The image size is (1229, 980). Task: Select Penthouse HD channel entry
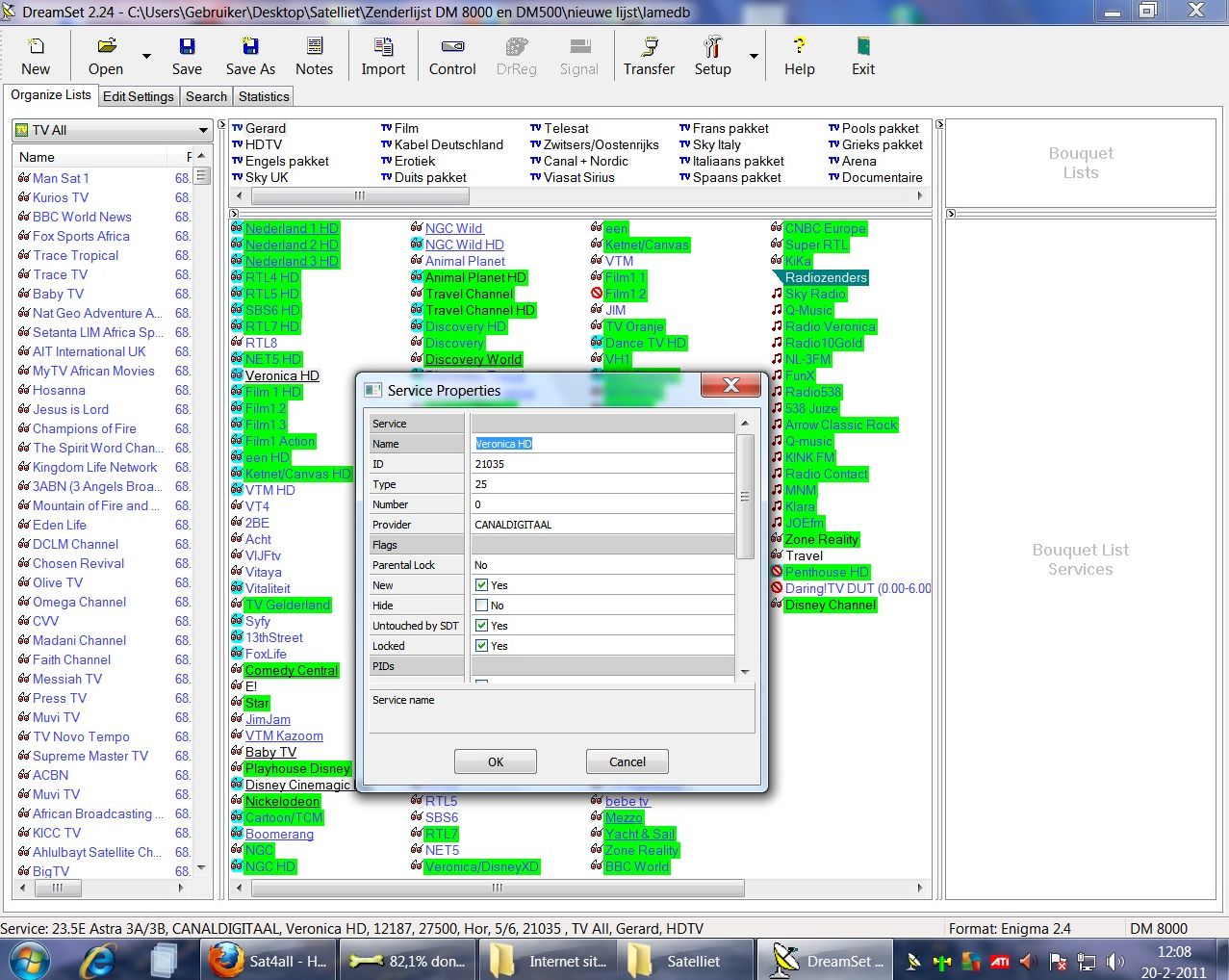click(827, 572)
